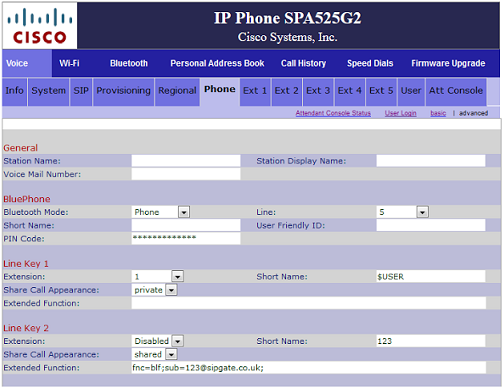
Task: Click the User Friendly ID field
Action: tap(431, 225)
